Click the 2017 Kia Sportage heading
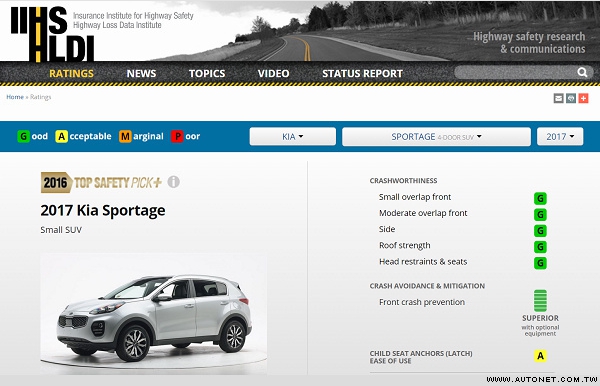Viewport: 600px width, 386px height. click(103, 210)
